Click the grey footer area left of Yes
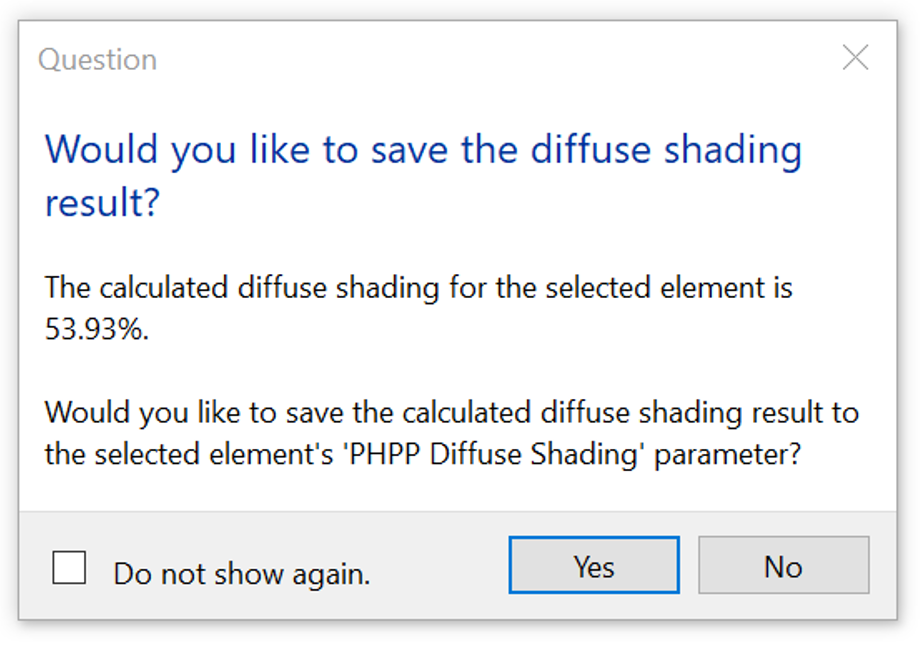Image resolution: width=920 pixels, height=647 pixels. [x=440, y=568]
